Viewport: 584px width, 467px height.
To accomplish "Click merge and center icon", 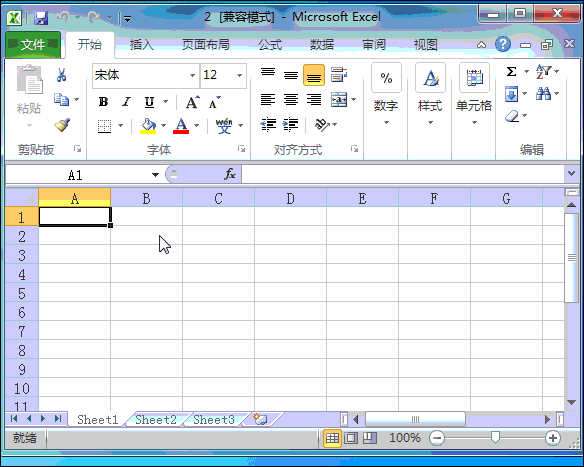I will tap(339, 99).
